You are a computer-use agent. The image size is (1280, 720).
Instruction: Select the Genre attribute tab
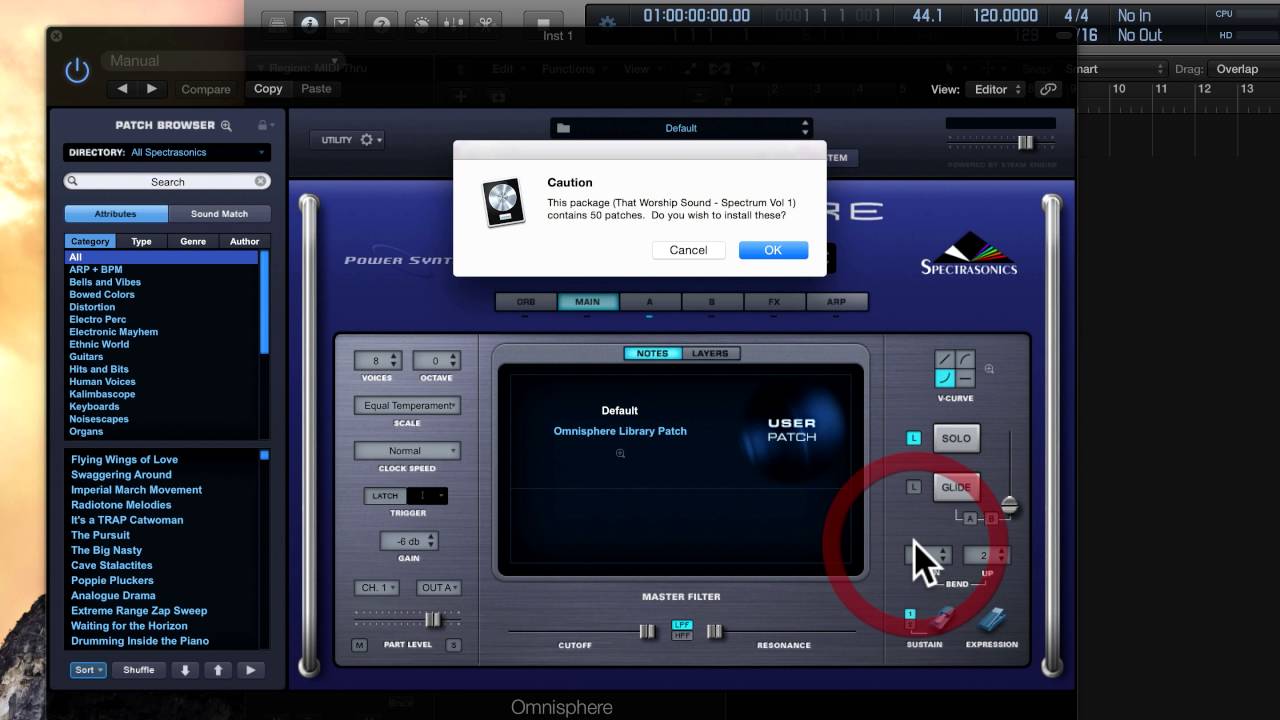coord(193,241)
